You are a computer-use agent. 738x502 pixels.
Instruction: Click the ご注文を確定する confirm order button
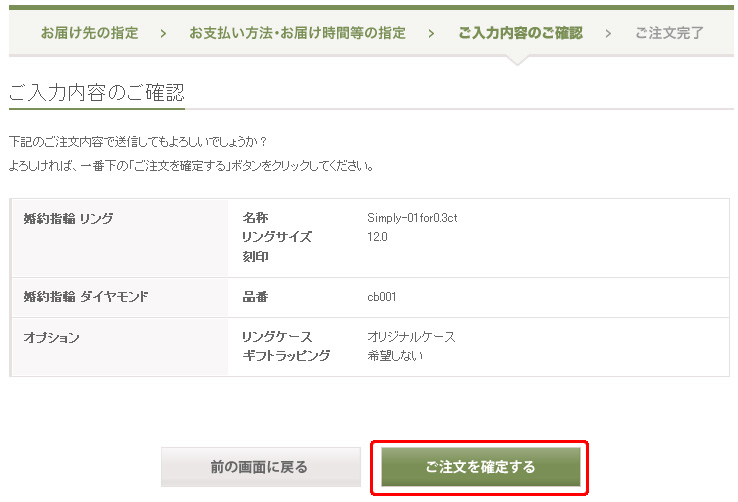pyautogui.click(x=480, y=467)
